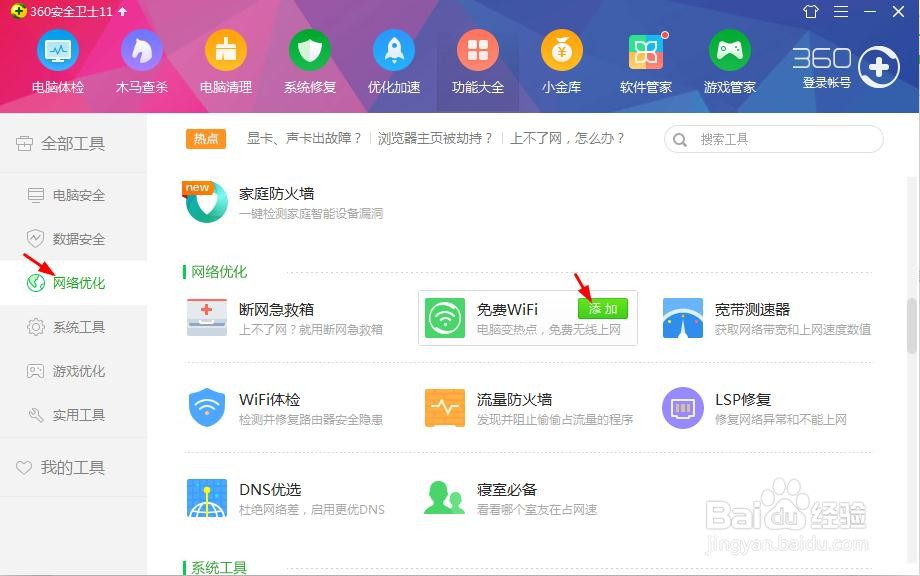Select 实用工具 category in sidebar
Viewport: 920px width, 576px height.
coord(73,415)
